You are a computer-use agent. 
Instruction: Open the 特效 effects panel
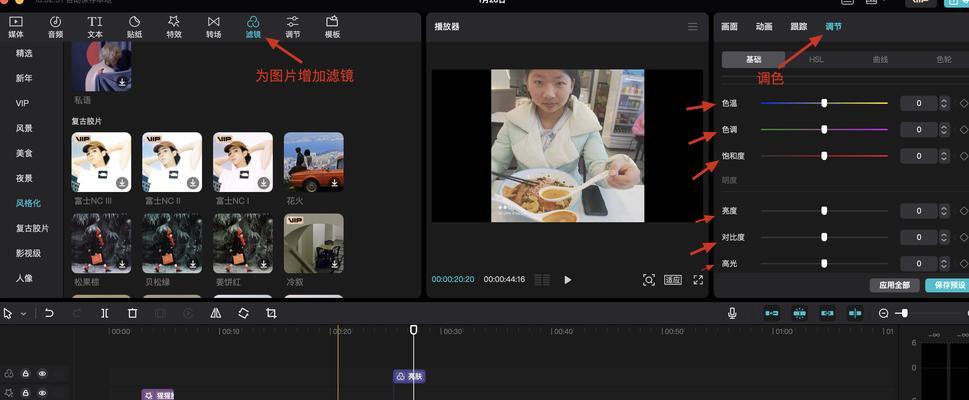[174, 27]
